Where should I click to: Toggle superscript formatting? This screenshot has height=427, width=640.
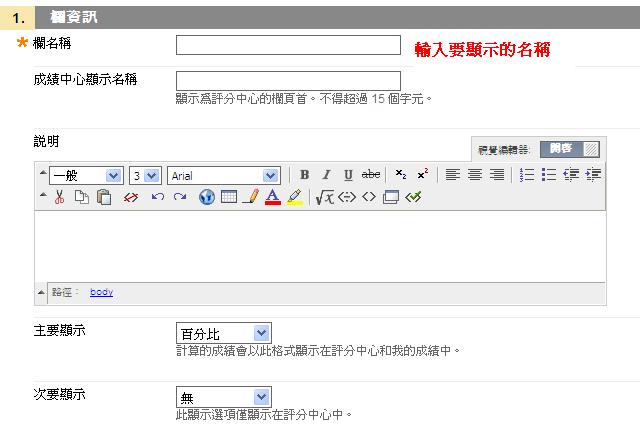point(423,175)
